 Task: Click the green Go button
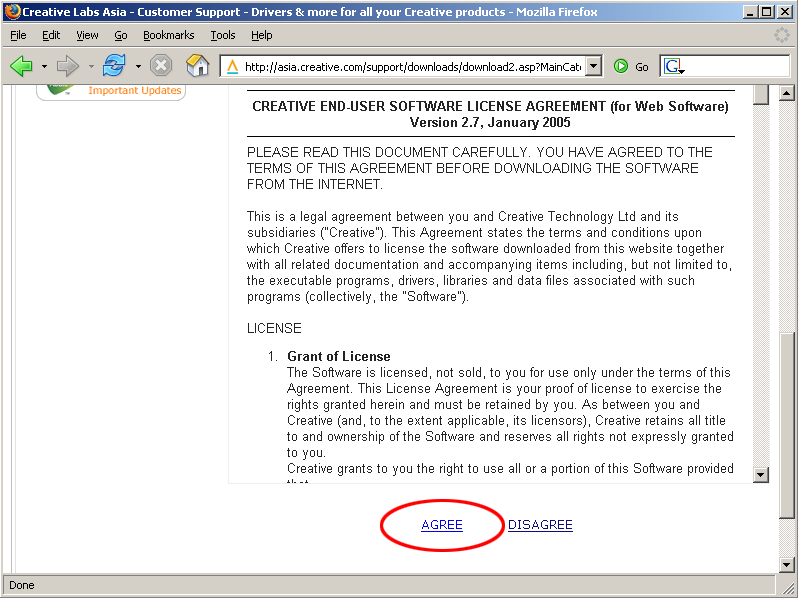pyautogui.click(x=631, y=67)
